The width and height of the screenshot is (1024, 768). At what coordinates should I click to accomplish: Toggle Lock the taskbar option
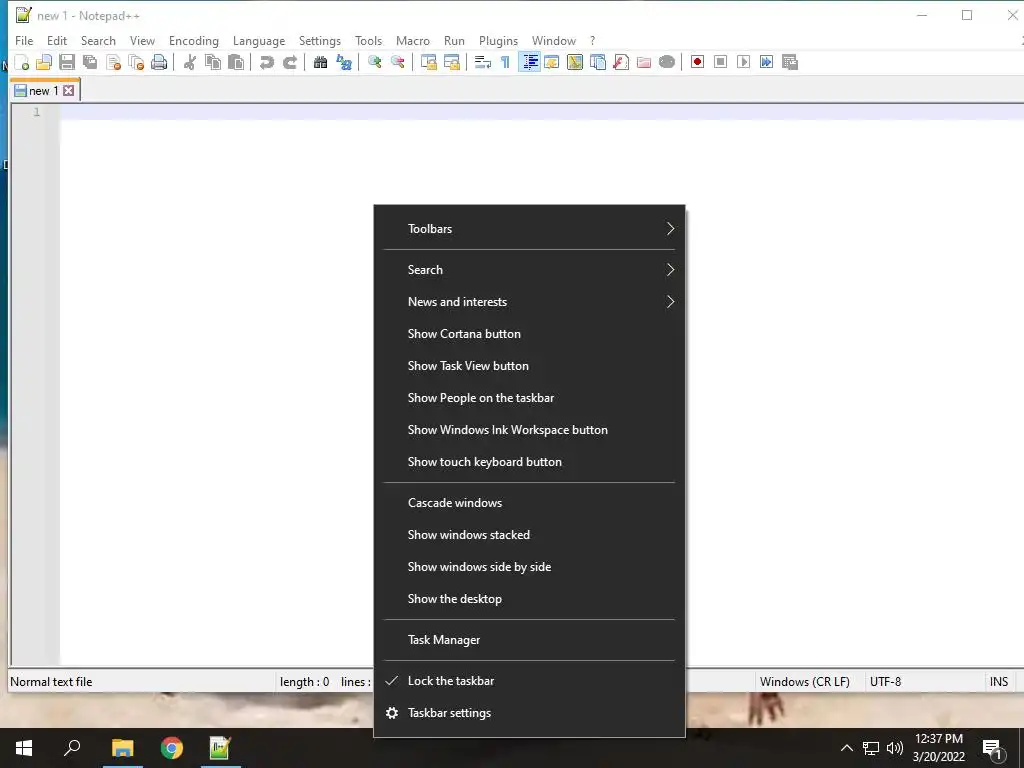530,680
